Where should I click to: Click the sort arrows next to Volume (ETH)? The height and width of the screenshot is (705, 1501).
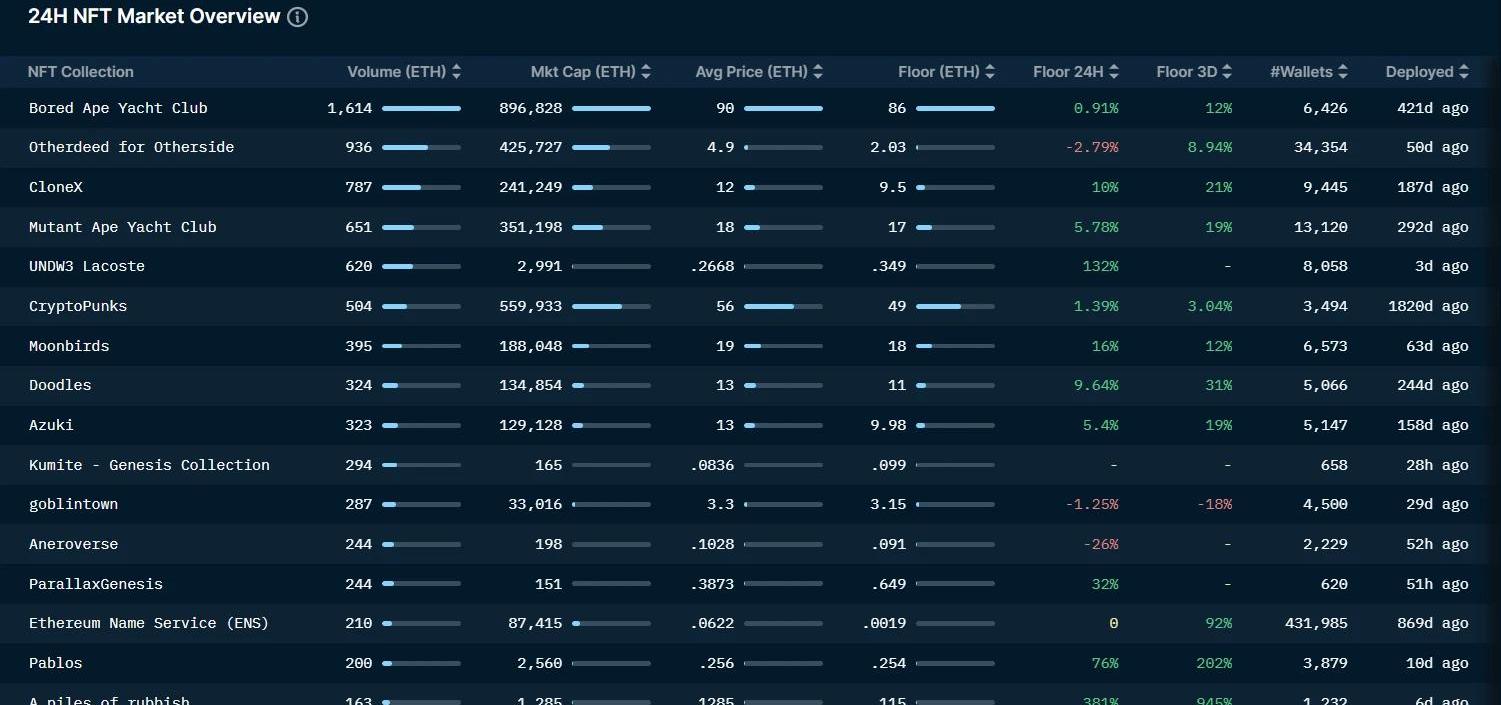click(457, 72)
